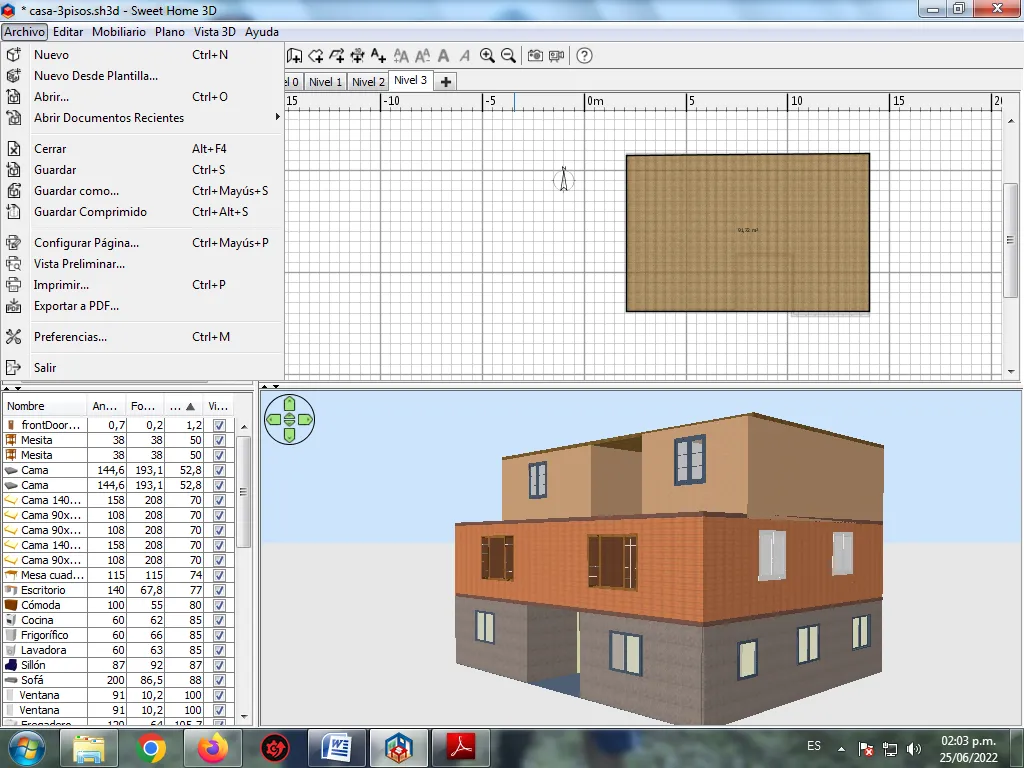Toggle visibility checkbox for Escritorio

(219, 590)
